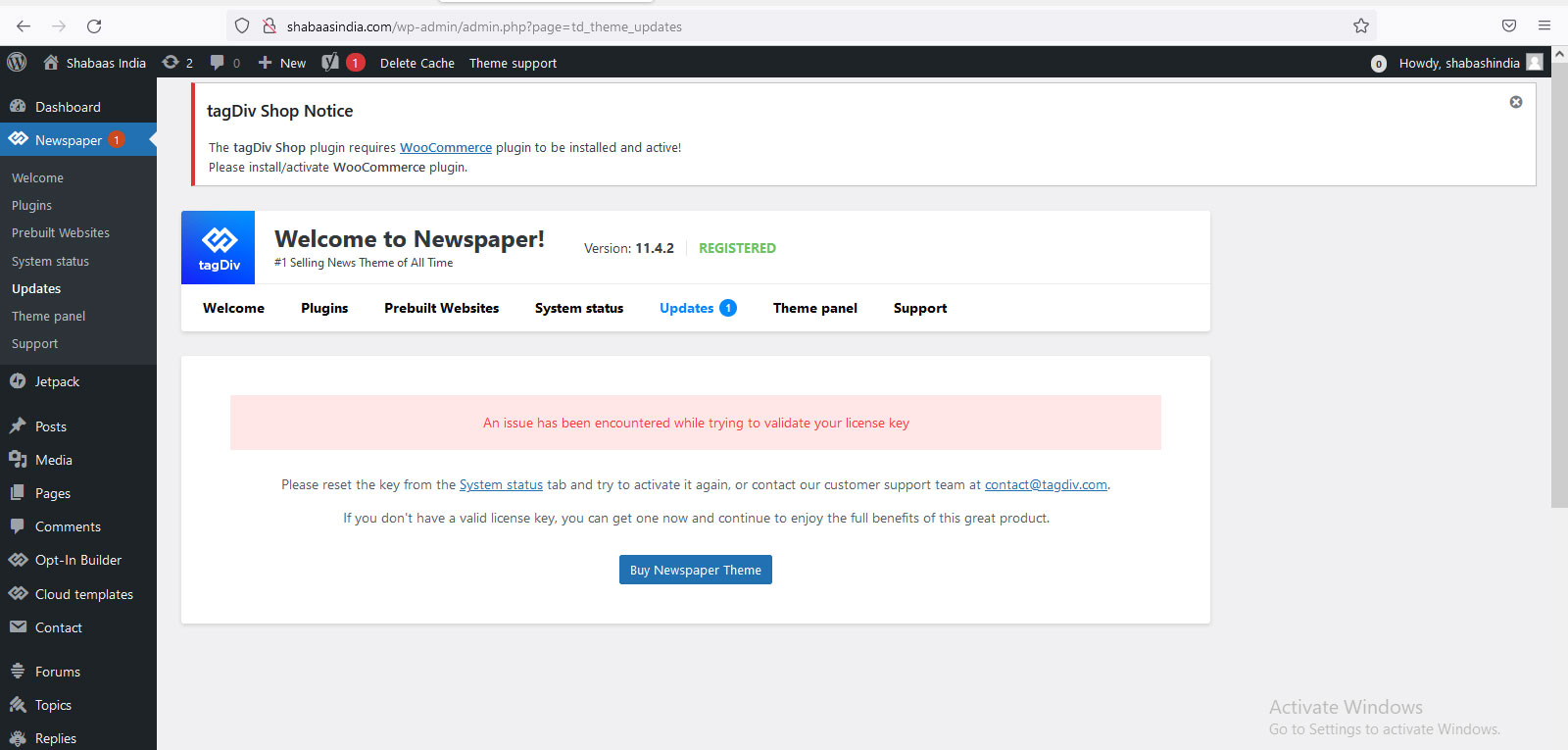Open Media in the sidebar

(x=78, y=460)
